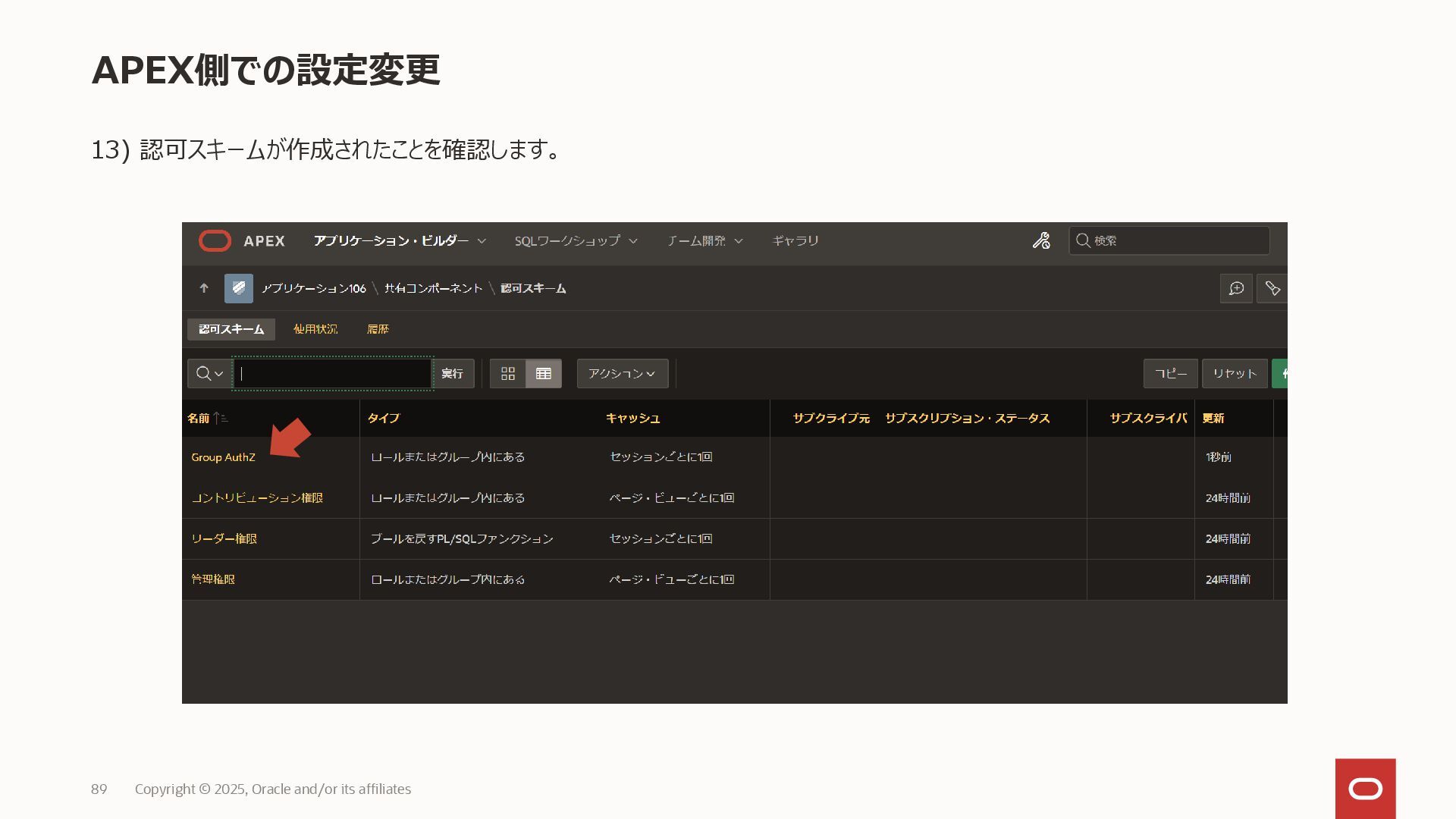The width and height of the screenshot is (1456, 819).
Task: Go up one level with the arrow icon
Action: pos(204,288)
